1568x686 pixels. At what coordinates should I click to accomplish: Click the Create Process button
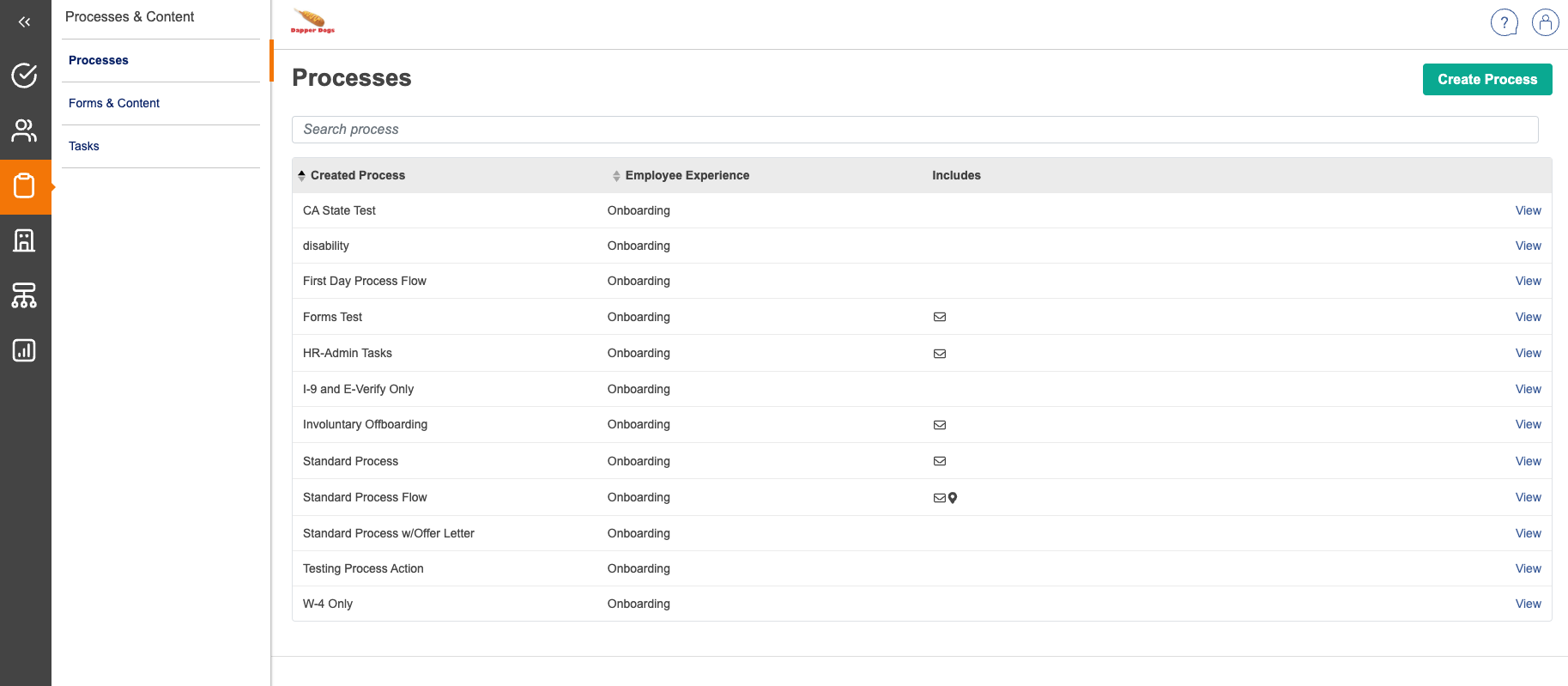1486,79
